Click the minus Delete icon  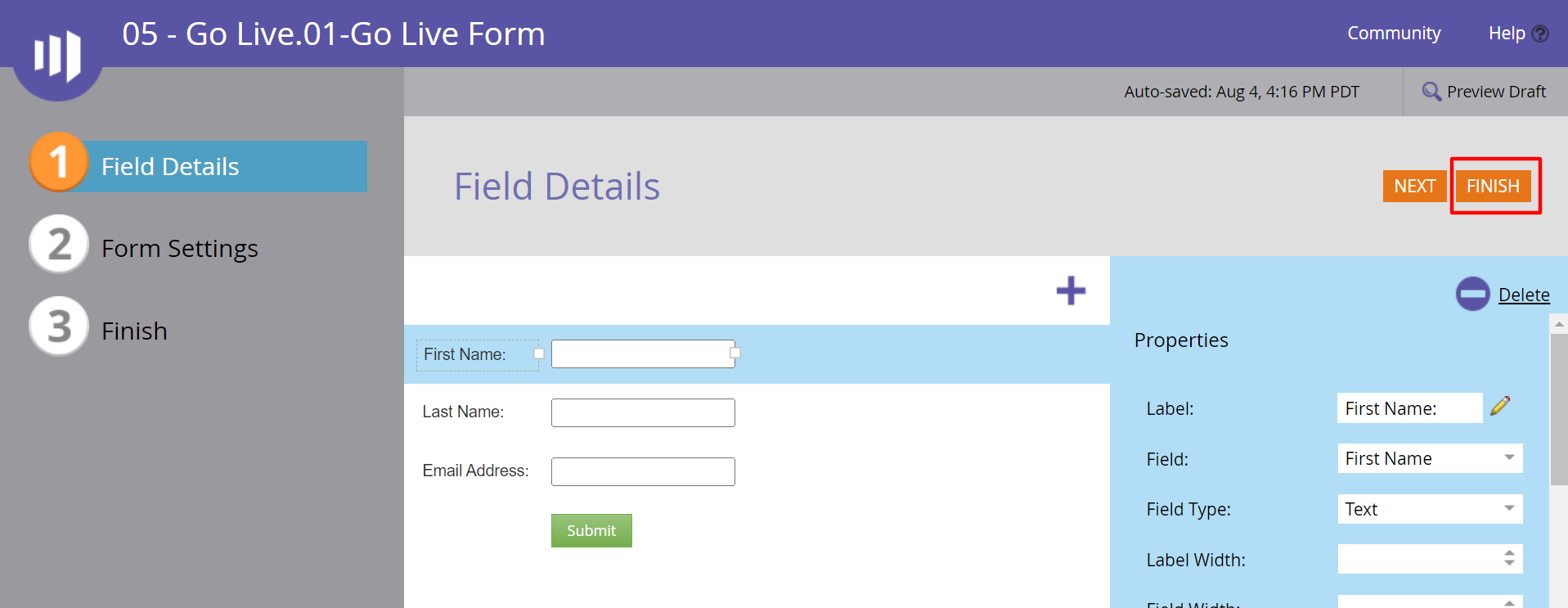(x=1472, y=294)
